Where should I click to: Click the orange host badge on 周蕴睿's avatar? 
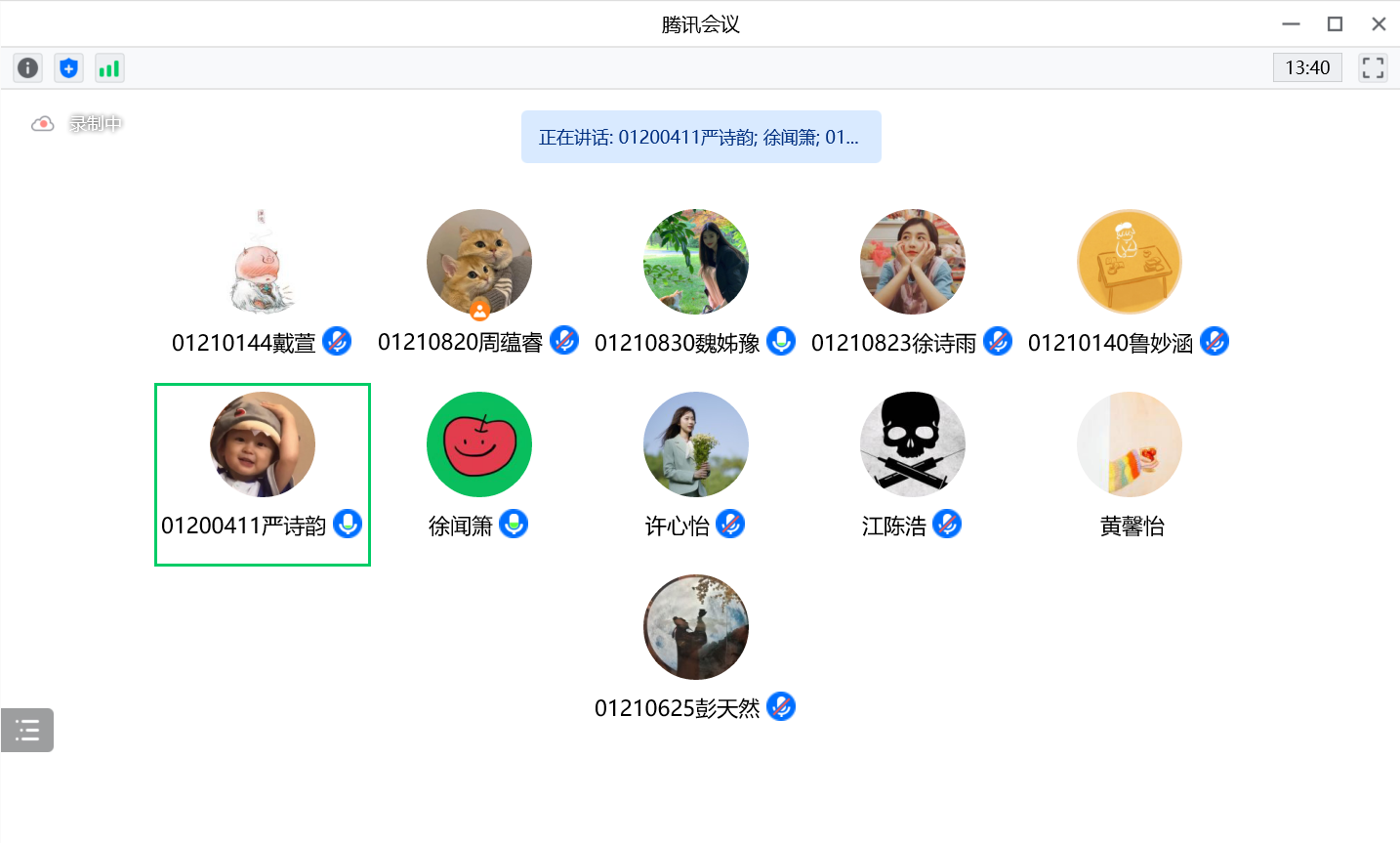click(x=479, y=311)
